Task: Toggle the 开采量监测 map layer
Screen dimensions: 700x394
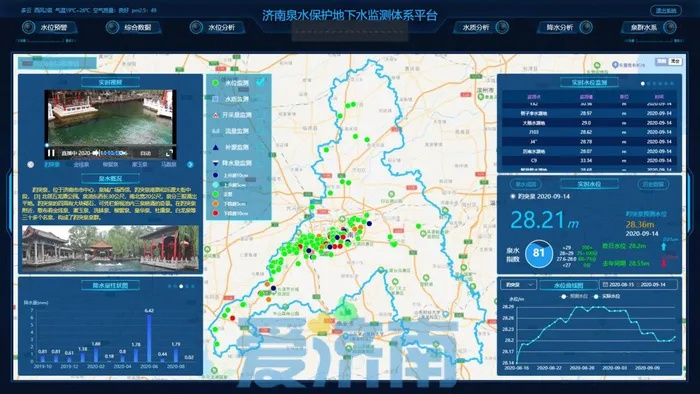Action: click(237, 115)
